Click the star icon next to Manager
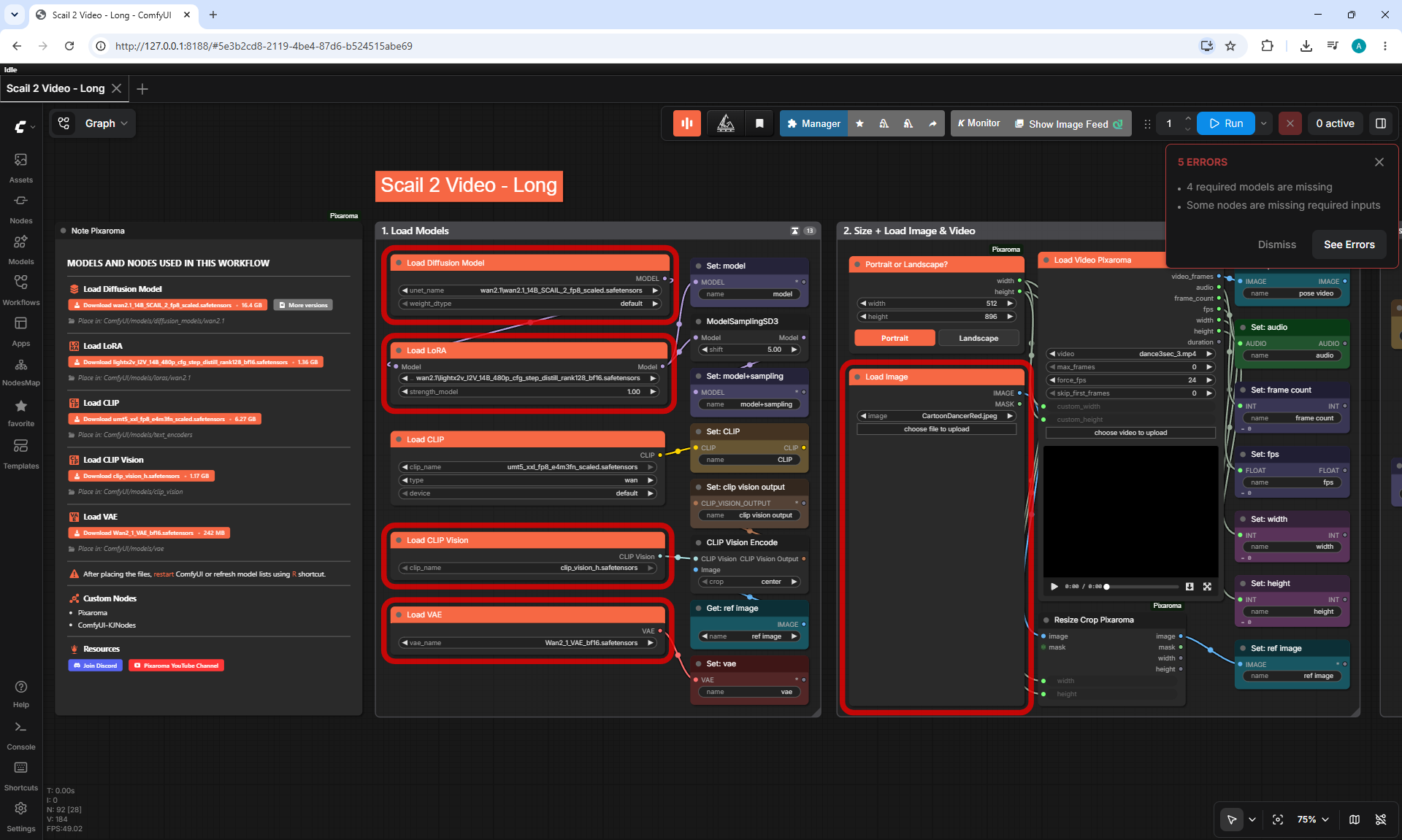The width and height of the screenshot is (1402, 840). coord(859,123)
